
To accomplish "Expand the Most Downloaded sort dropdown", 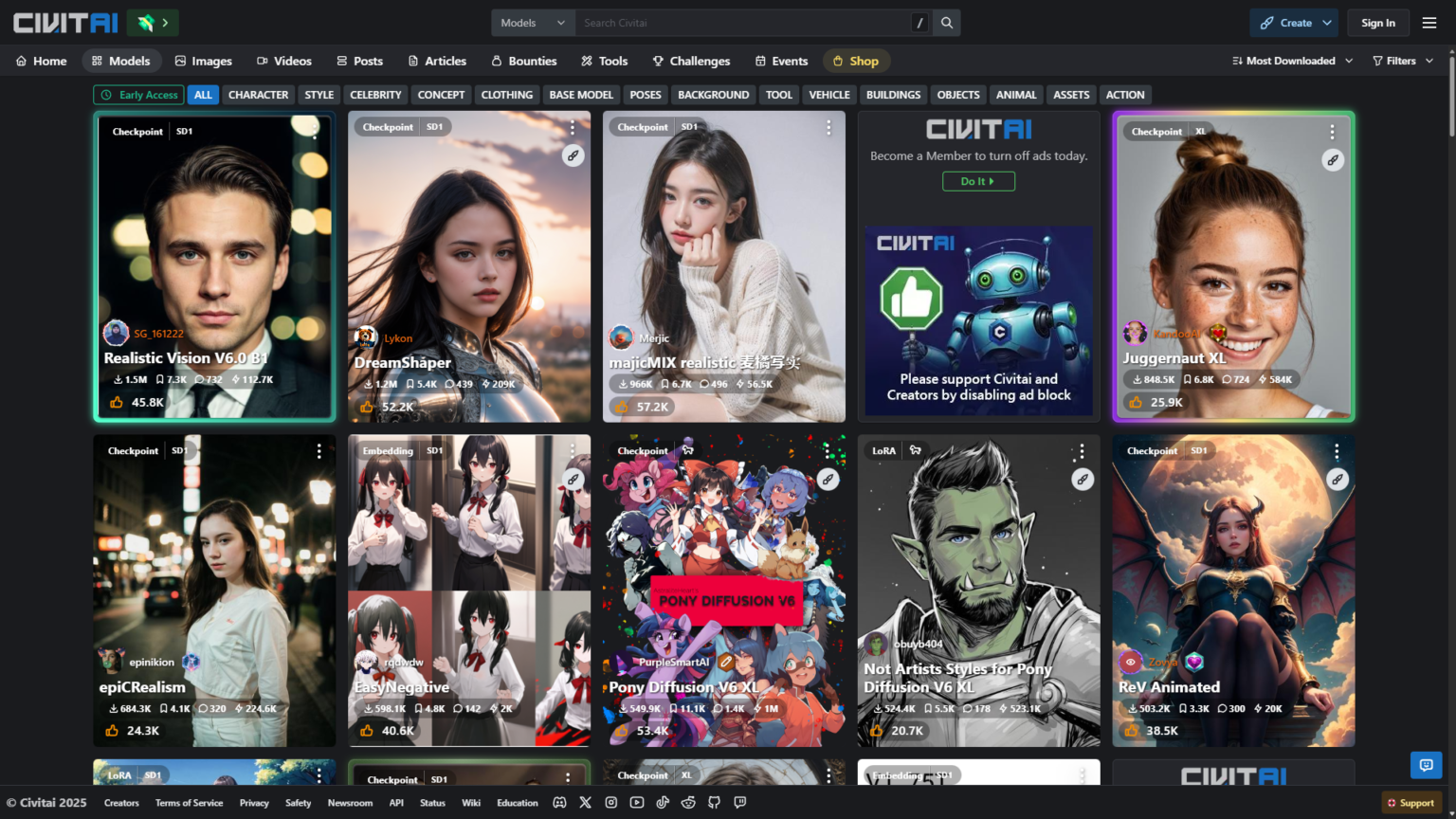I will click(x=1291, y=61).
